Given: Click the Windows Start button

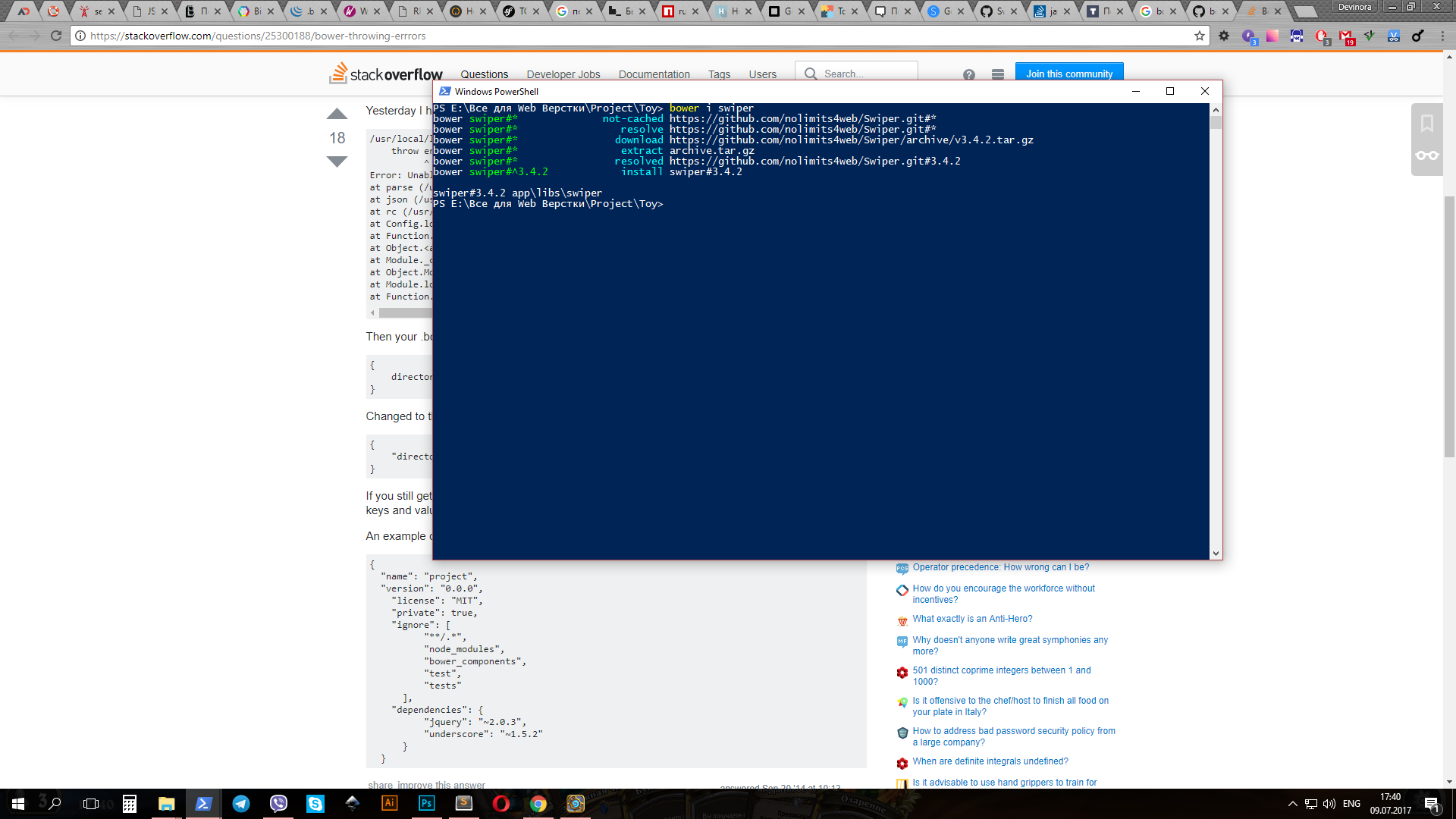Looking at the screenshot, I should [18, 804].
